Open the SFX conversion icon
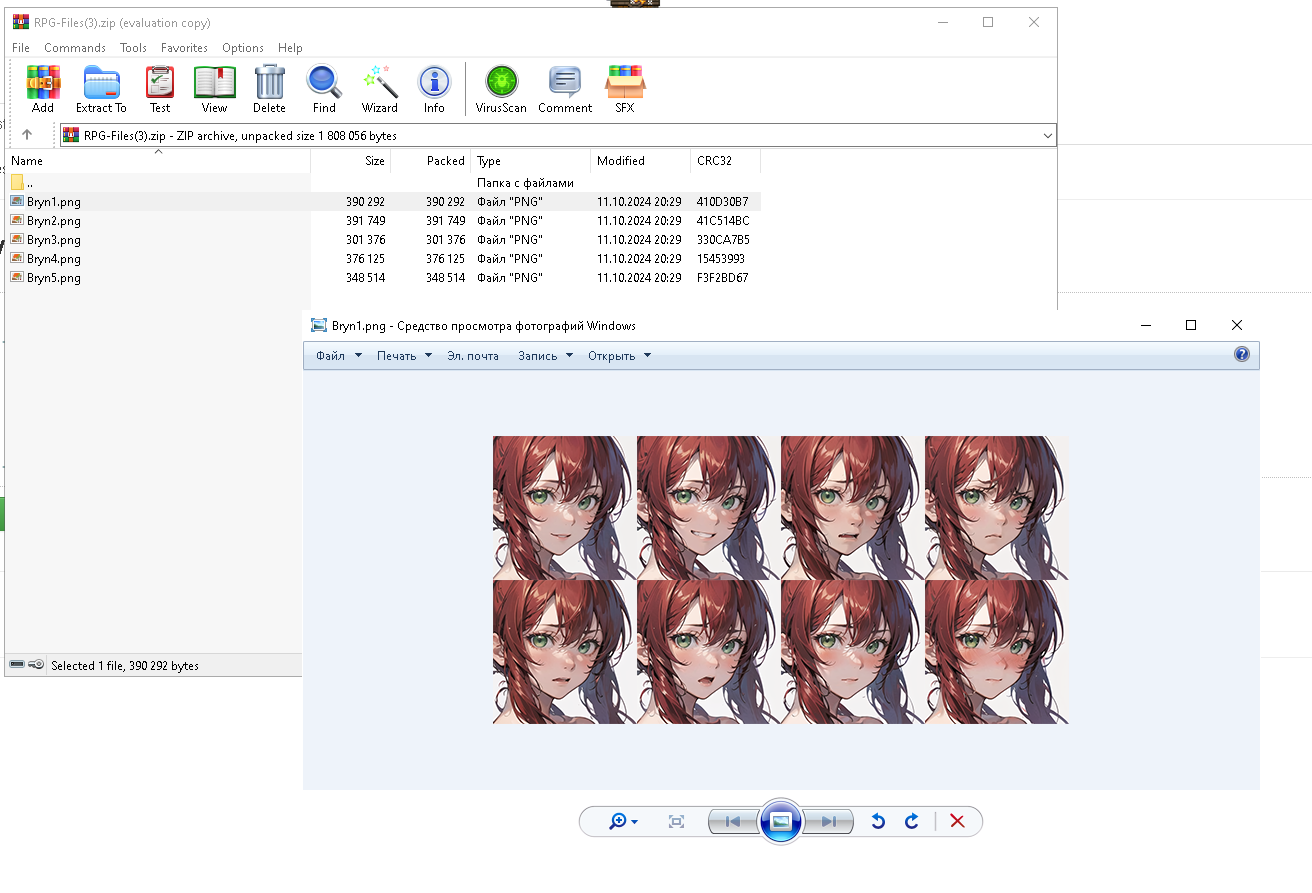The width and height of the screenshot is (1312, 893). [x=625, y=88]
